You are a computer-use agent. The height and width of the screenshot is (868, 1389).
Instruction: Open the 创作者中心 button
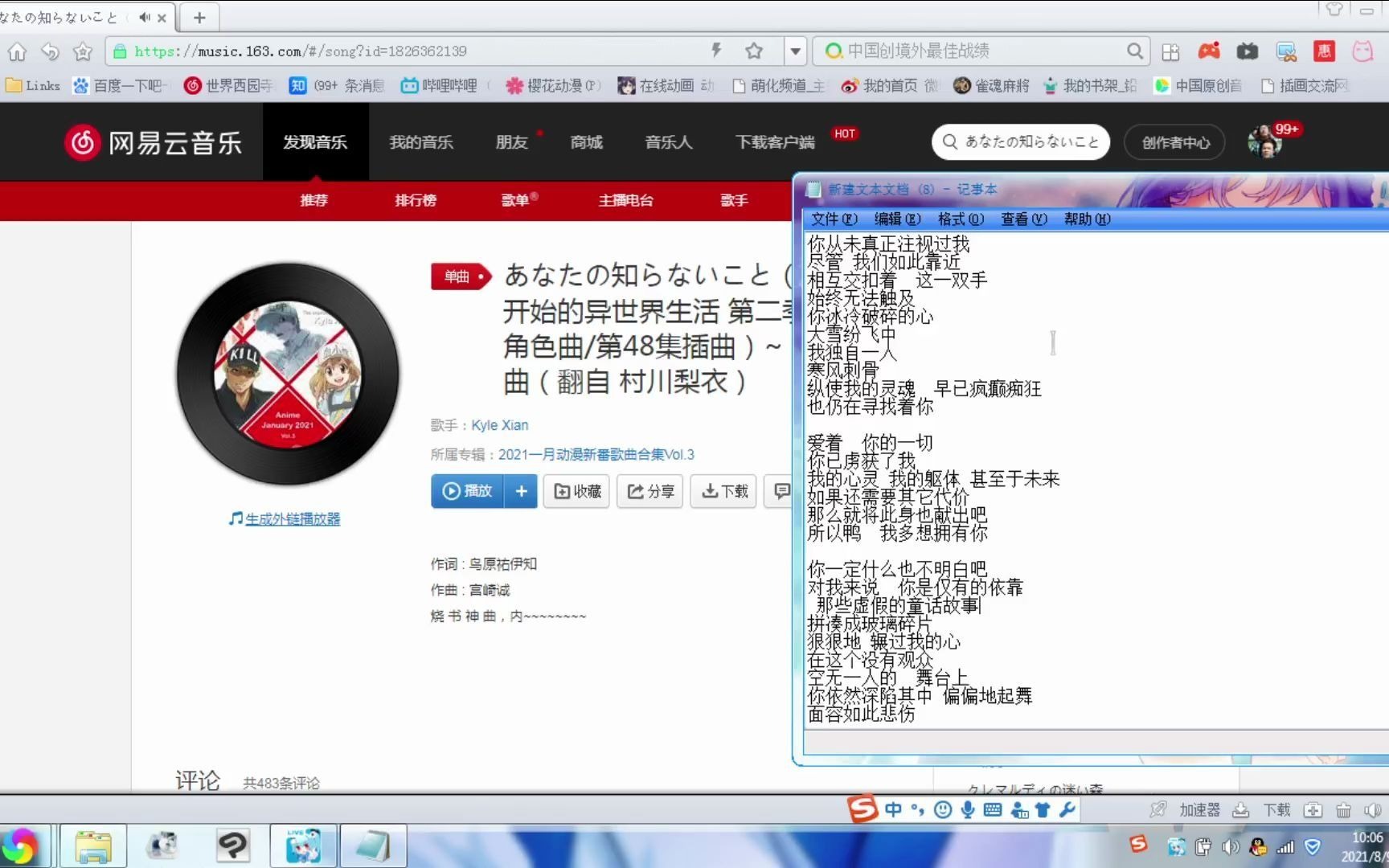pos(1175,142)
